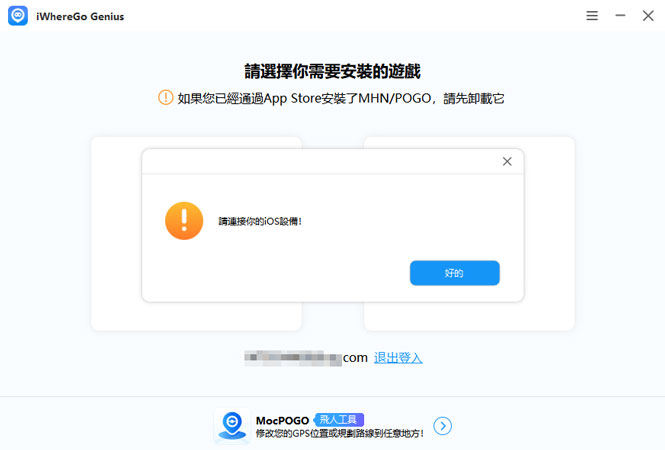665x450 pixels.
Task: Click the 飛人工具 badge
Action: pyautogui.click(x=338, y=420)
